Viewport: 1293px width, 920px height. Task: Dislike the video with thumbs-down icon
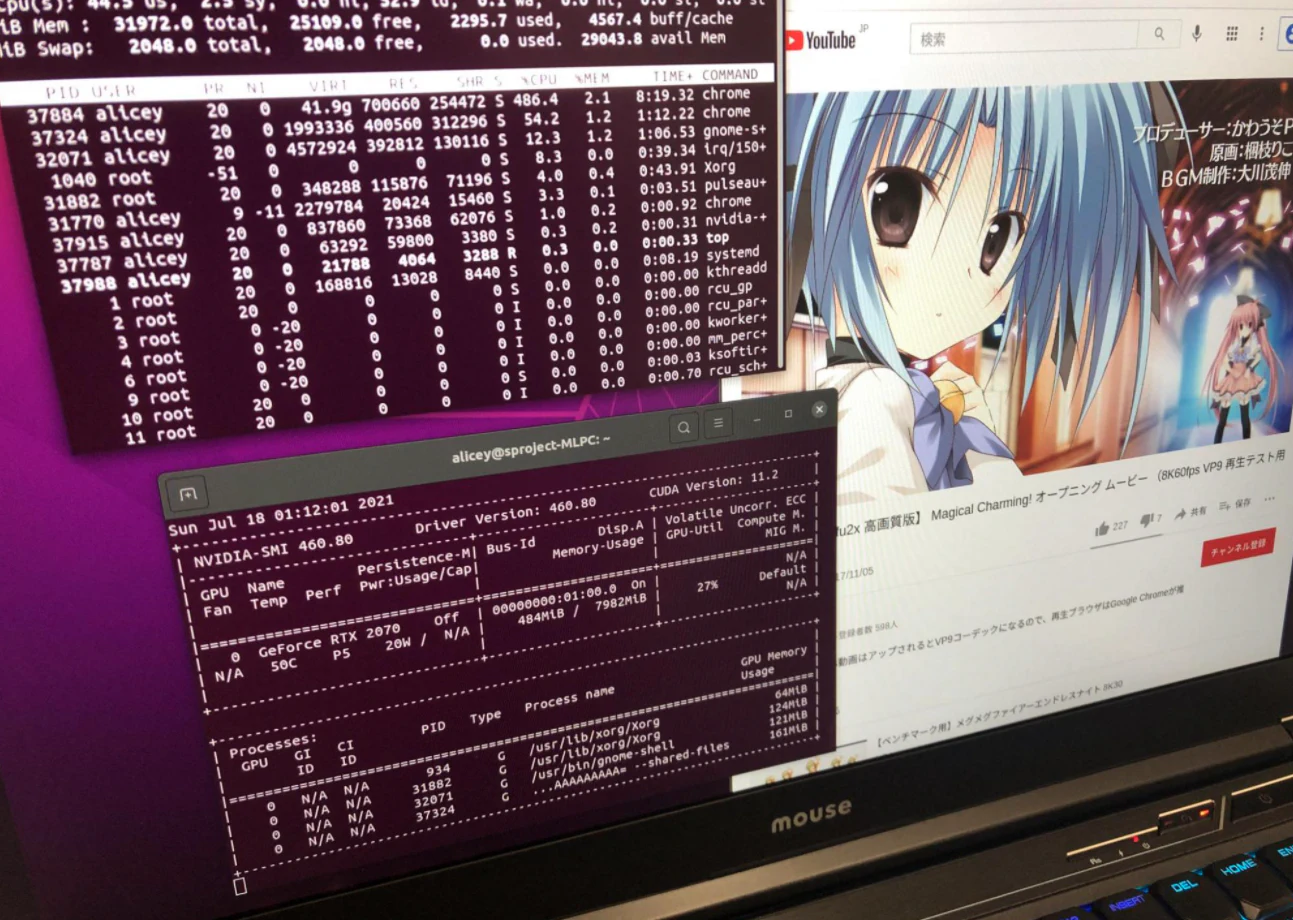pos(1149,520)
